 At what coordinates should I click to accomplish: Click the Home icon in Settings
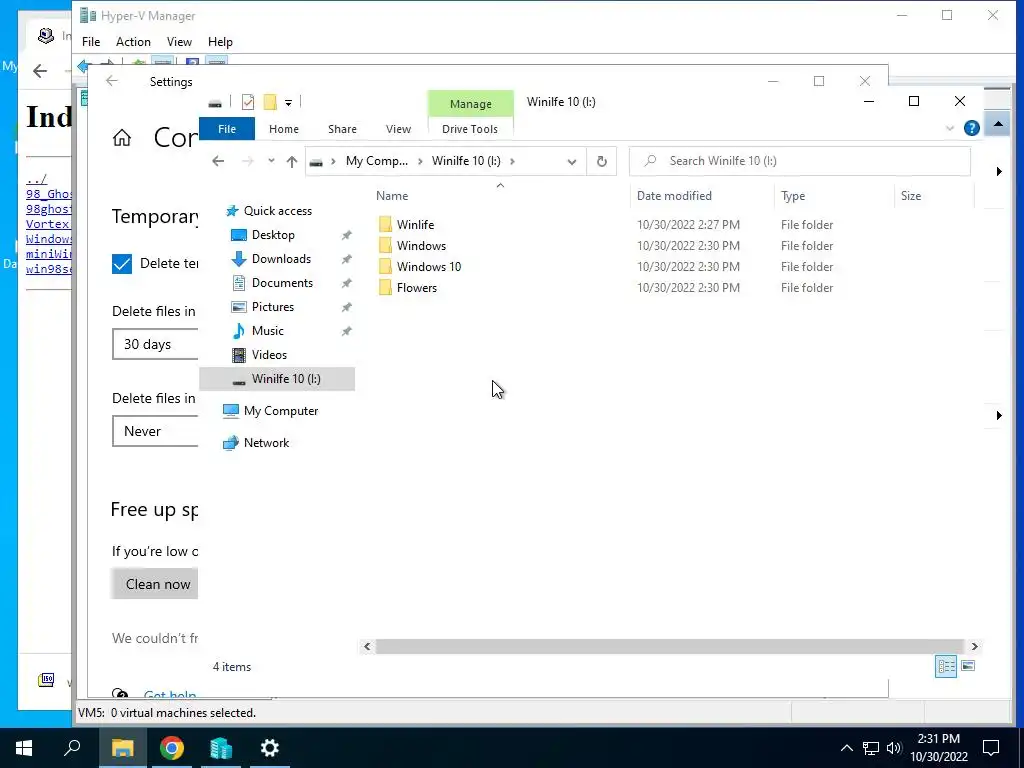(121, 138)
